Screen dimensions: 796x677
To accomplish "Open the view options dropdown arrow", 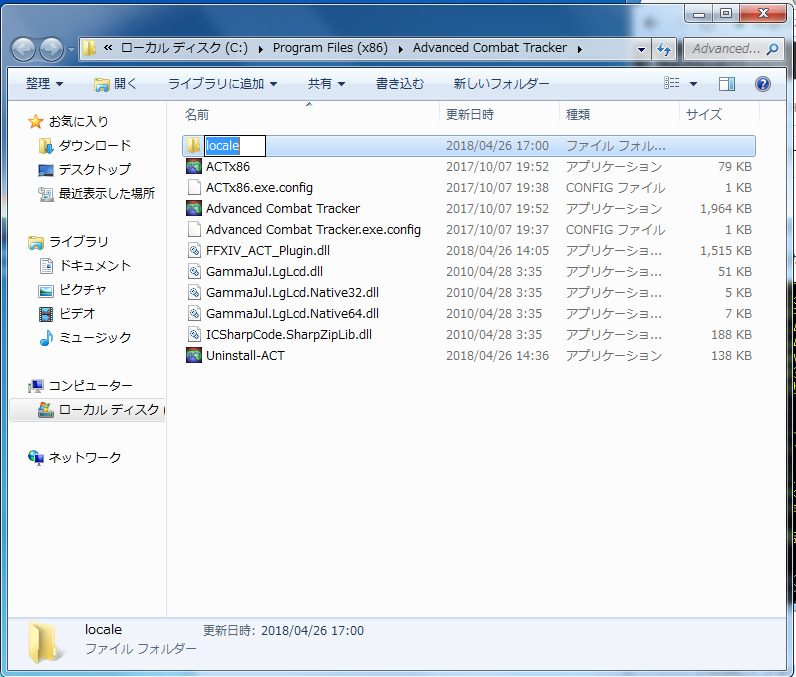I will (693, 84).
